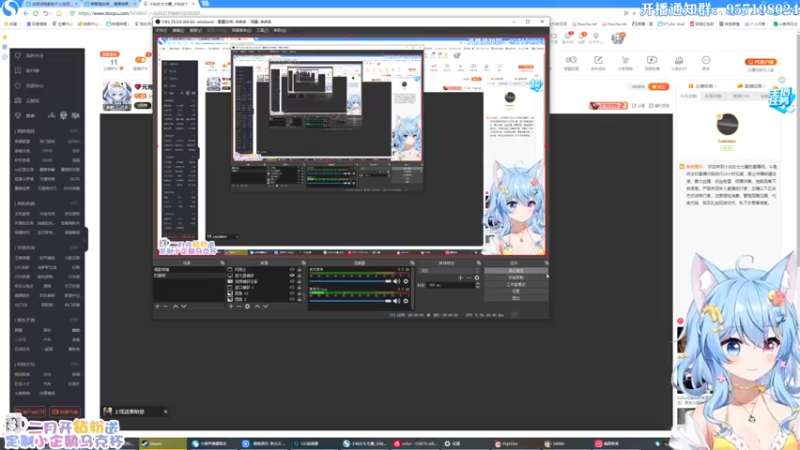This screenshot has width=800, height=450.
Task: Toggle visibility eye of the last 图像 source
Action: (292, 299)
